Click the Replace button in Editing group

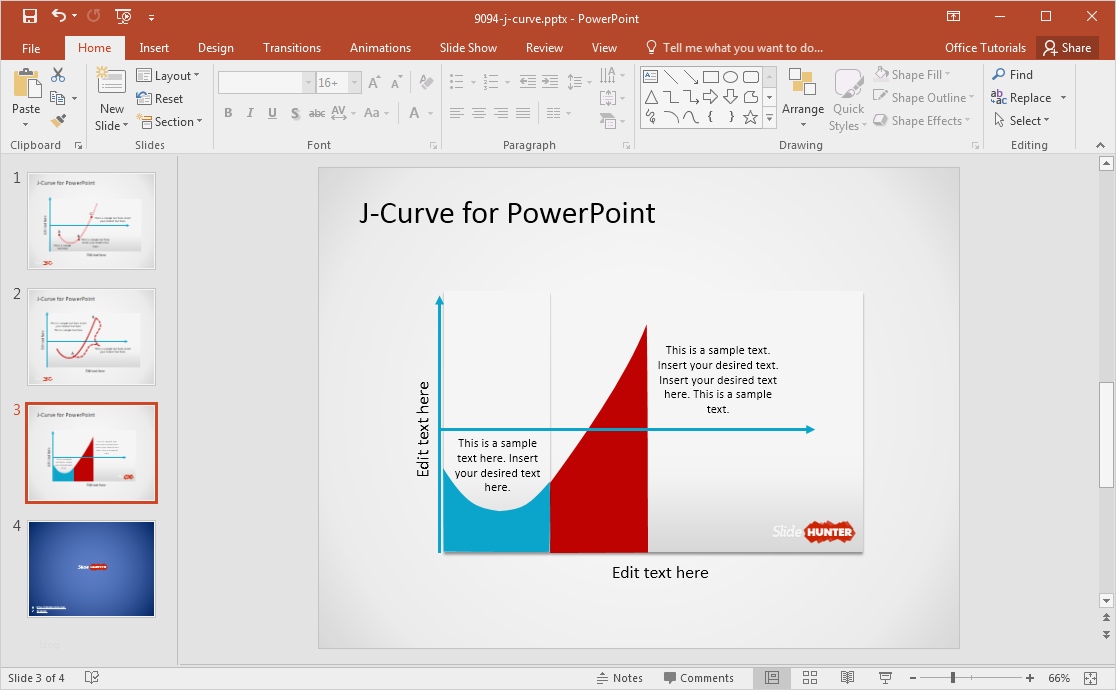click(x=1031, y=97)
